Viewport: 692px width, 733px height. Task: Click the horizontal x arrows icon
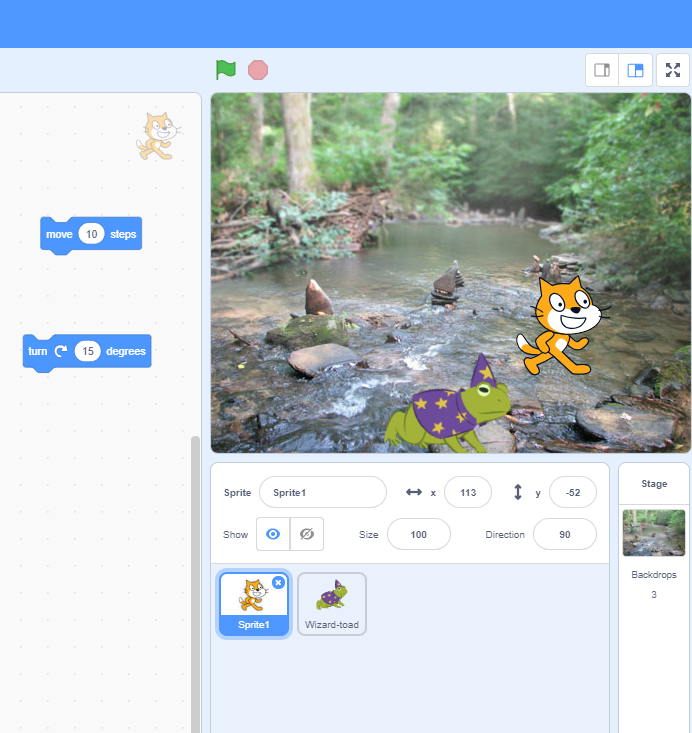pyautogui.click(x=414, y=492)
